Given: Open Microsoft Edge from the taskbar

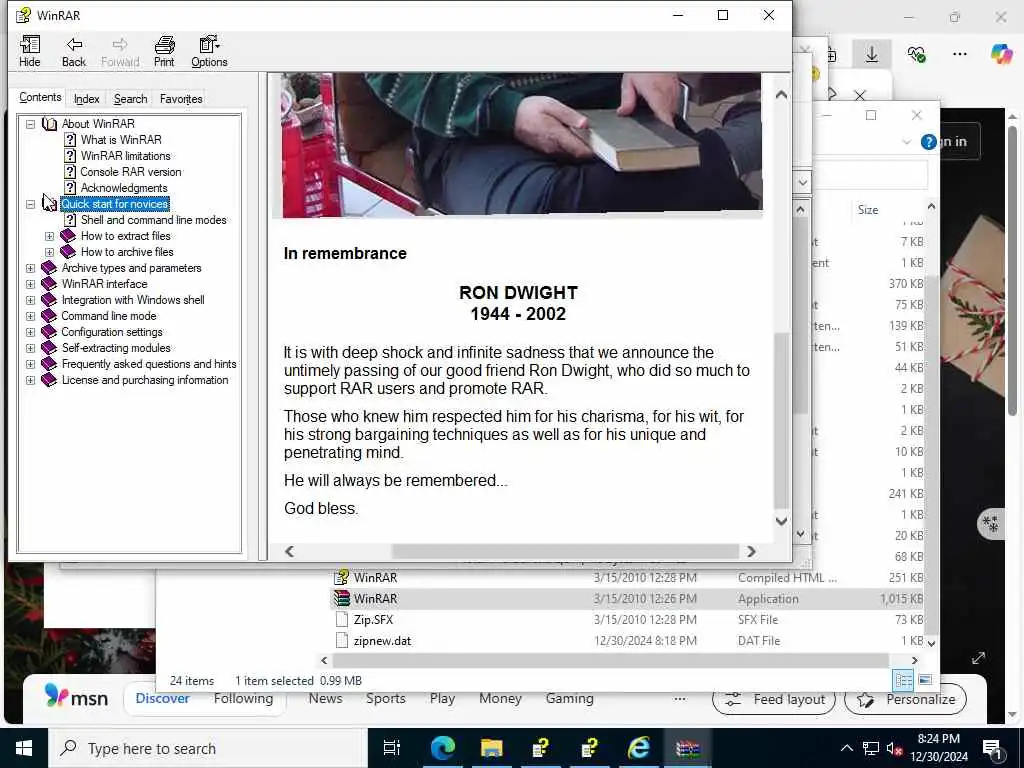Looking at the screenshot, I should click(442, 748).
